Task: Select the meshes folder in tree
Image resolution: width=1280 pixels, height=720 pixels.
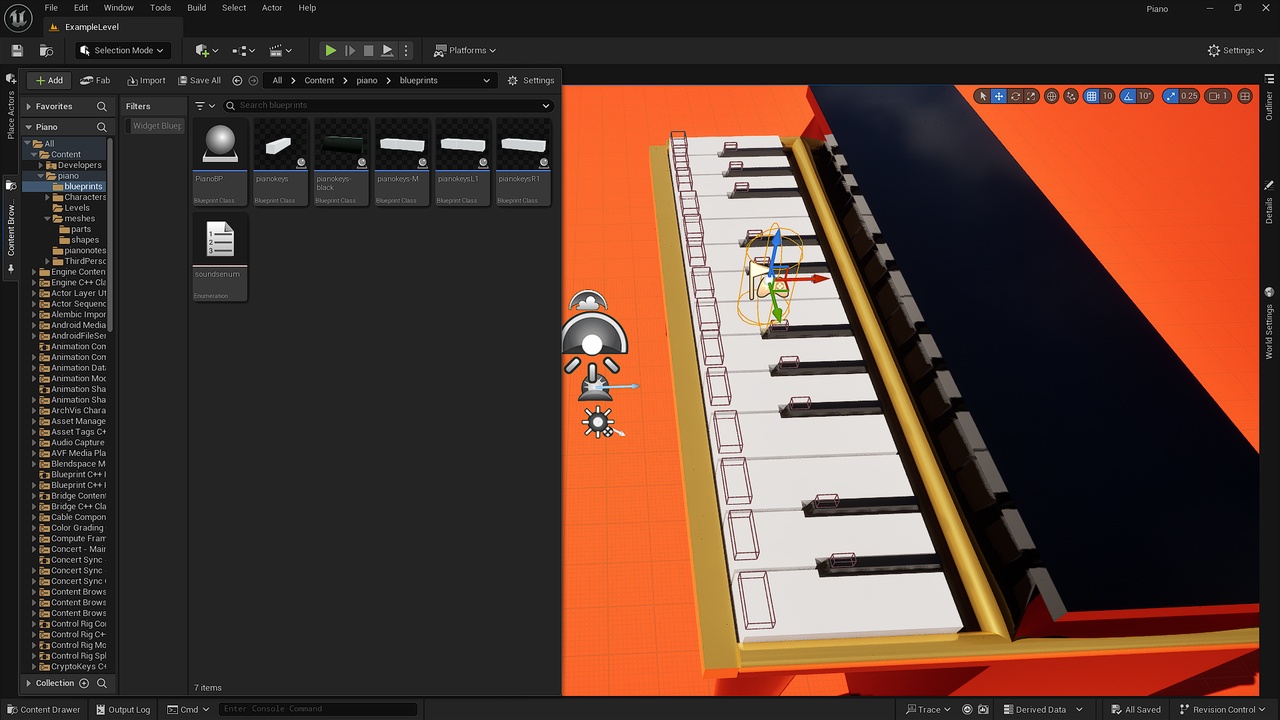Action: tap(79, 218)
